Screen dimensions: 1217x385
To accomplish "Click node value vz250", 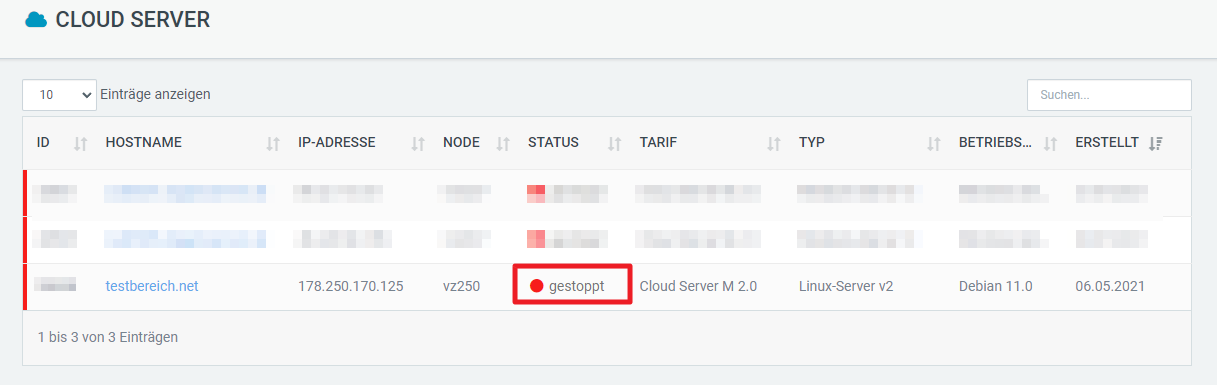I will (462, 286).
